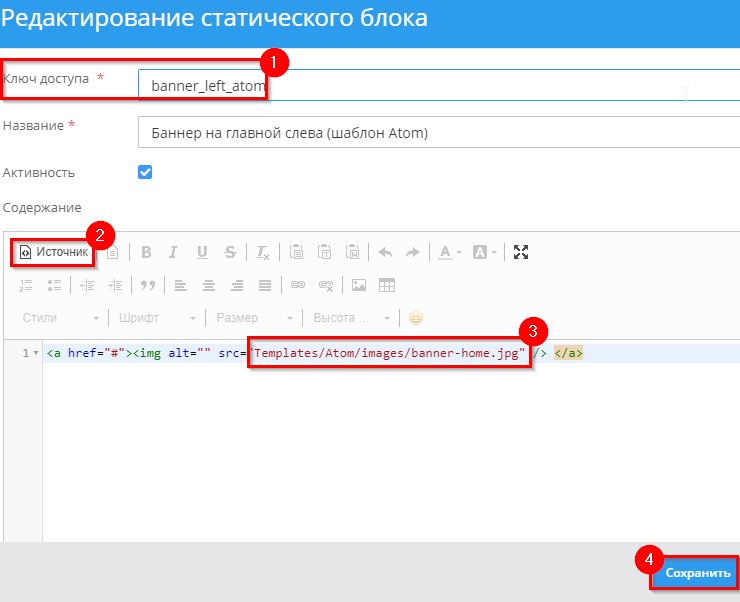Click the blockquote icon
740x602 pixels.
[x=148, y=285]
